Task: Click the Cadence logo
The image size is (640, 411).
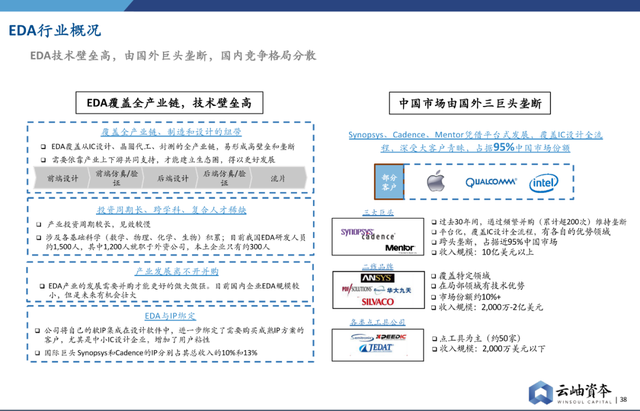Action: 378,237
